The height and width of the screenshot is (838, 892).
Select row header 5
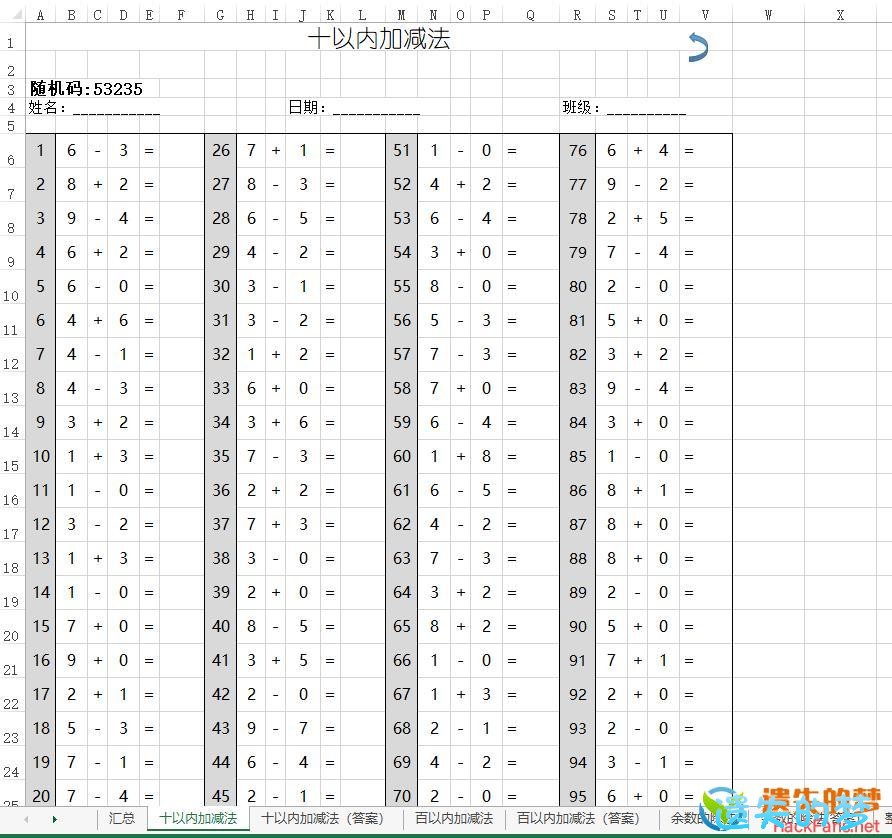(x=11, y=125)
